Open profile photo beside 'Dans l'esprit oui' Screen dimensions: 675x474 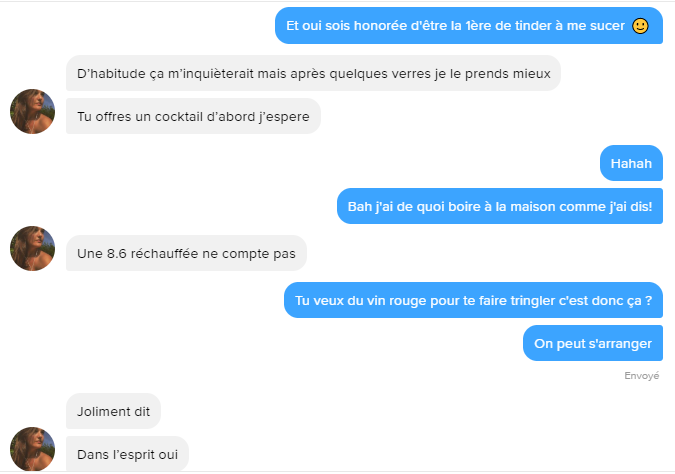[32, 449]
